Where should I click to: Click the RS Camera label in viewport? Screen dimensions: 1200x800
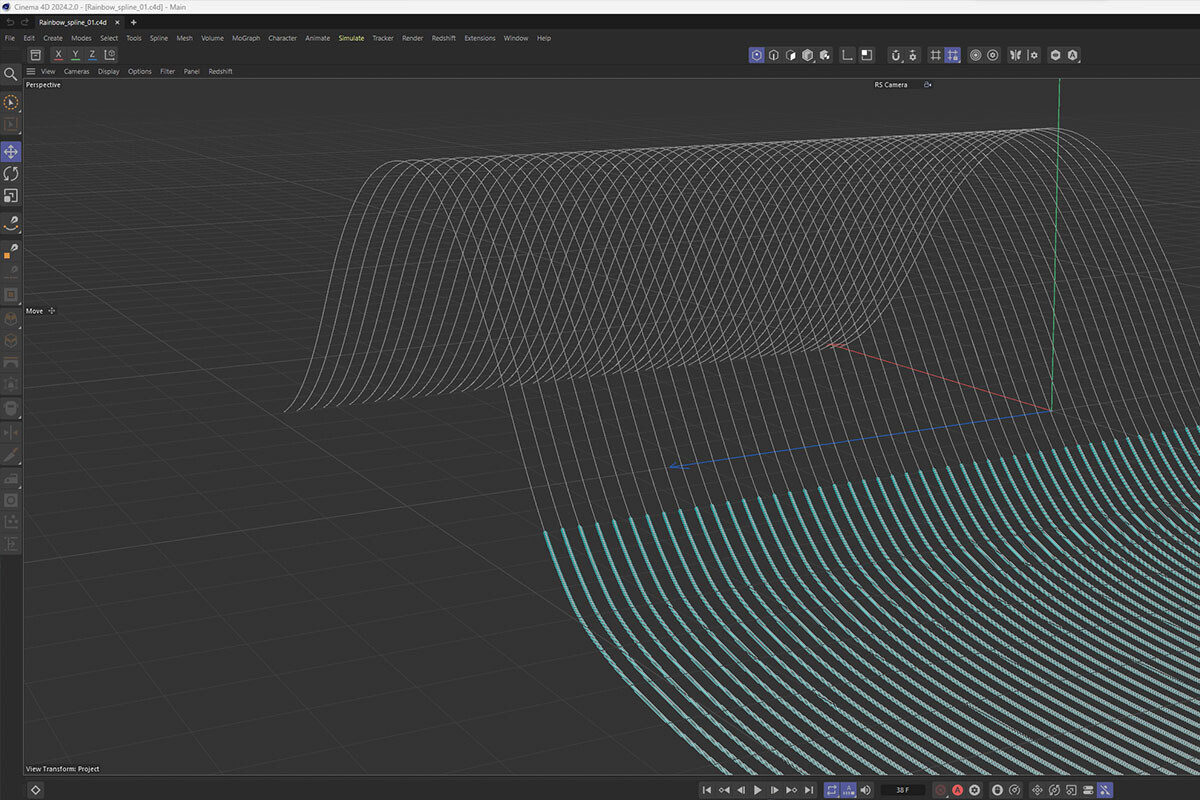(891, 85)
